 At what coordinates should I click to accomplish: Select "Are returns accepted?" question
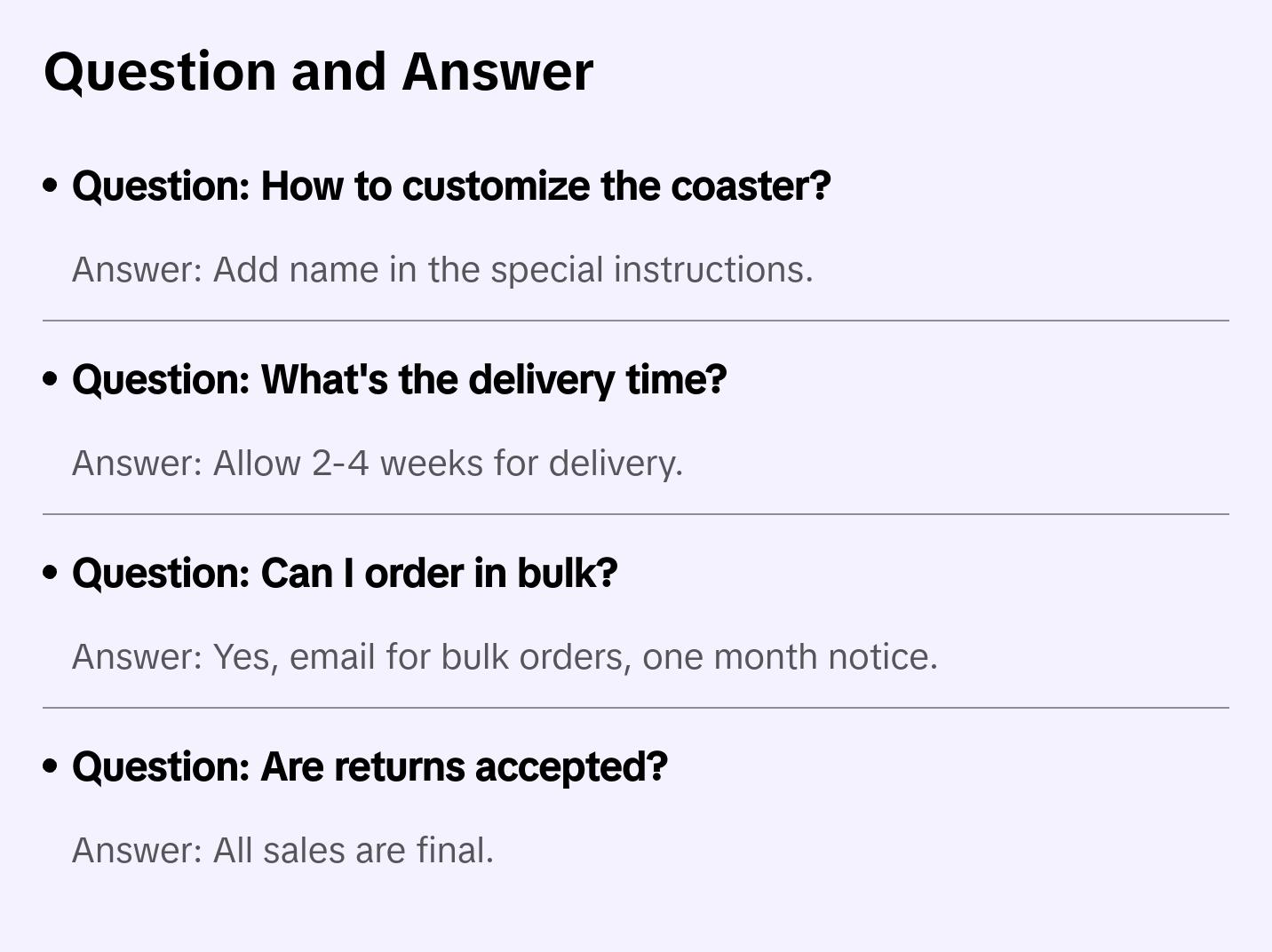[x=370, y=766]
